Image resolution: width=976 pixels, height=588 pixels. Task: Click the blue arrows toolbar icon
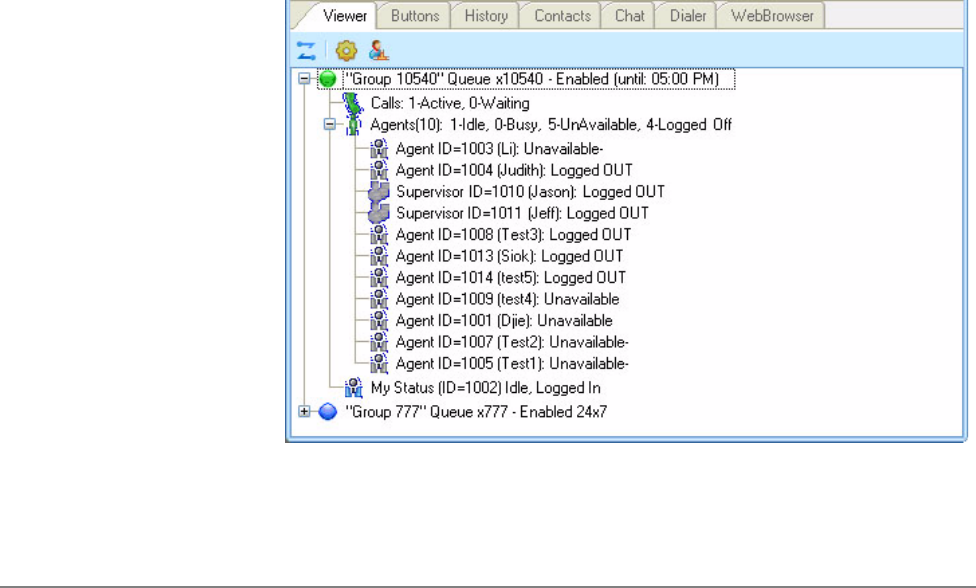[x=306, y=50]
